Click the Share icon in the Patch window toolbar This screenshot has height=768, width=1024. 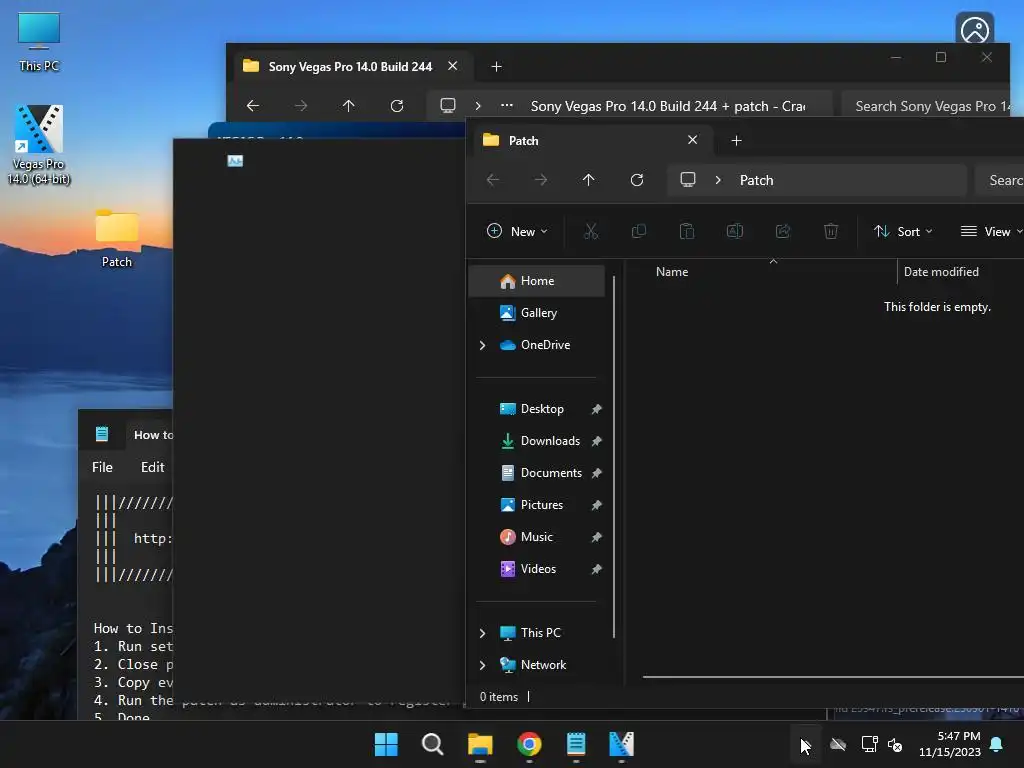782,231
